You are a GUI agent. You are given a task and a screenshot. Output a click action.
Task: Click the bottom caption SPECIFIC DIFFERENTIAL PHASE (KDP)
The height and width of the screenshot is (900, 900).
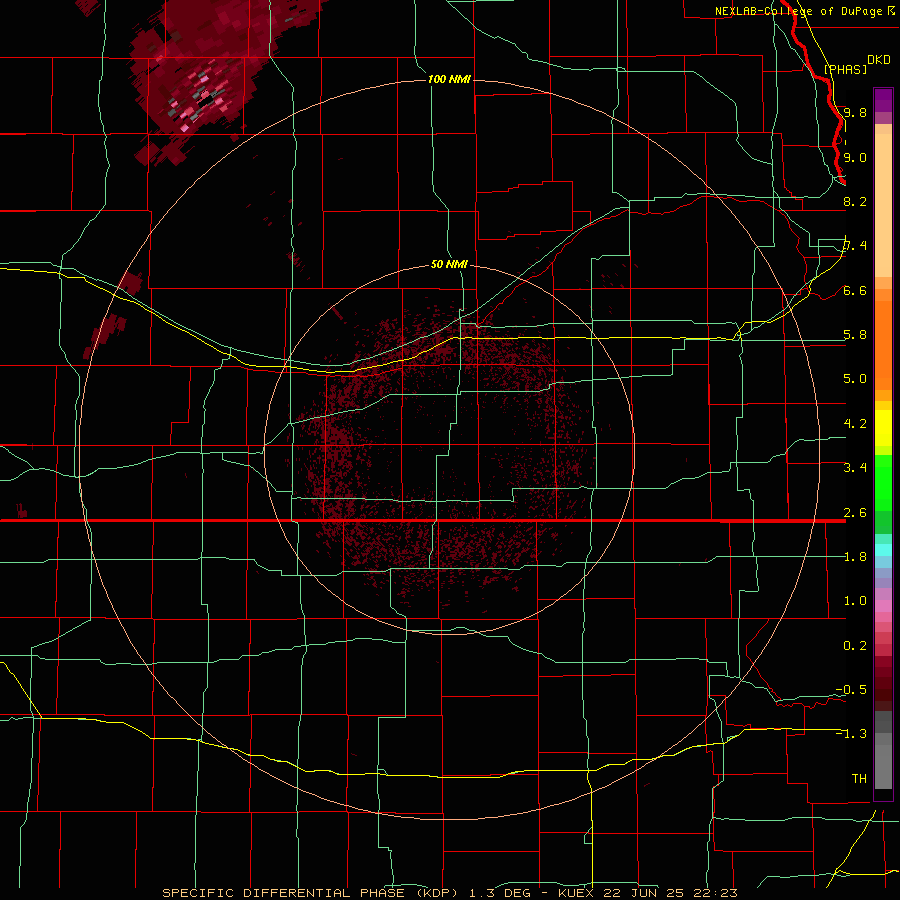[x=312, y=893]
